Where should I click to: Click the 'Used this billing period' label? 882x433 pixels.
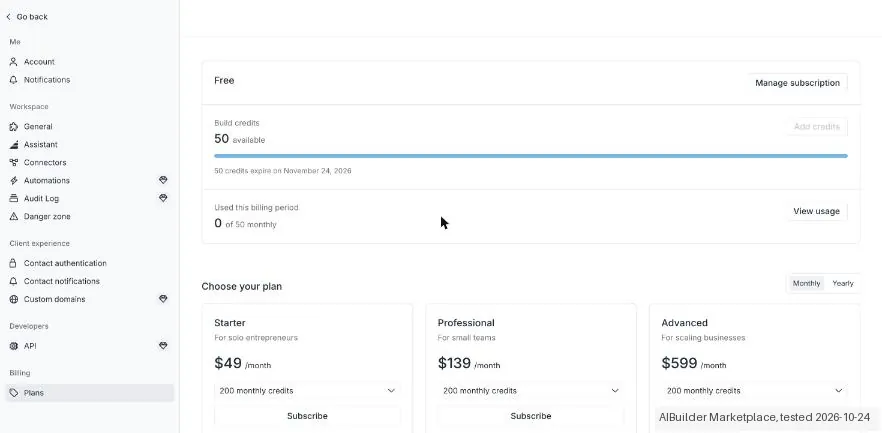256,208
